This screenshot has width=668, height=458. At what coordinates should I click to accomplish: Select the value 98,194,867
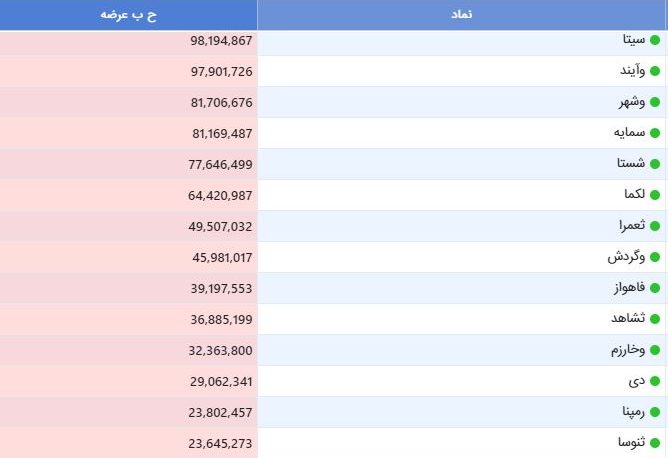coord(221,41)
